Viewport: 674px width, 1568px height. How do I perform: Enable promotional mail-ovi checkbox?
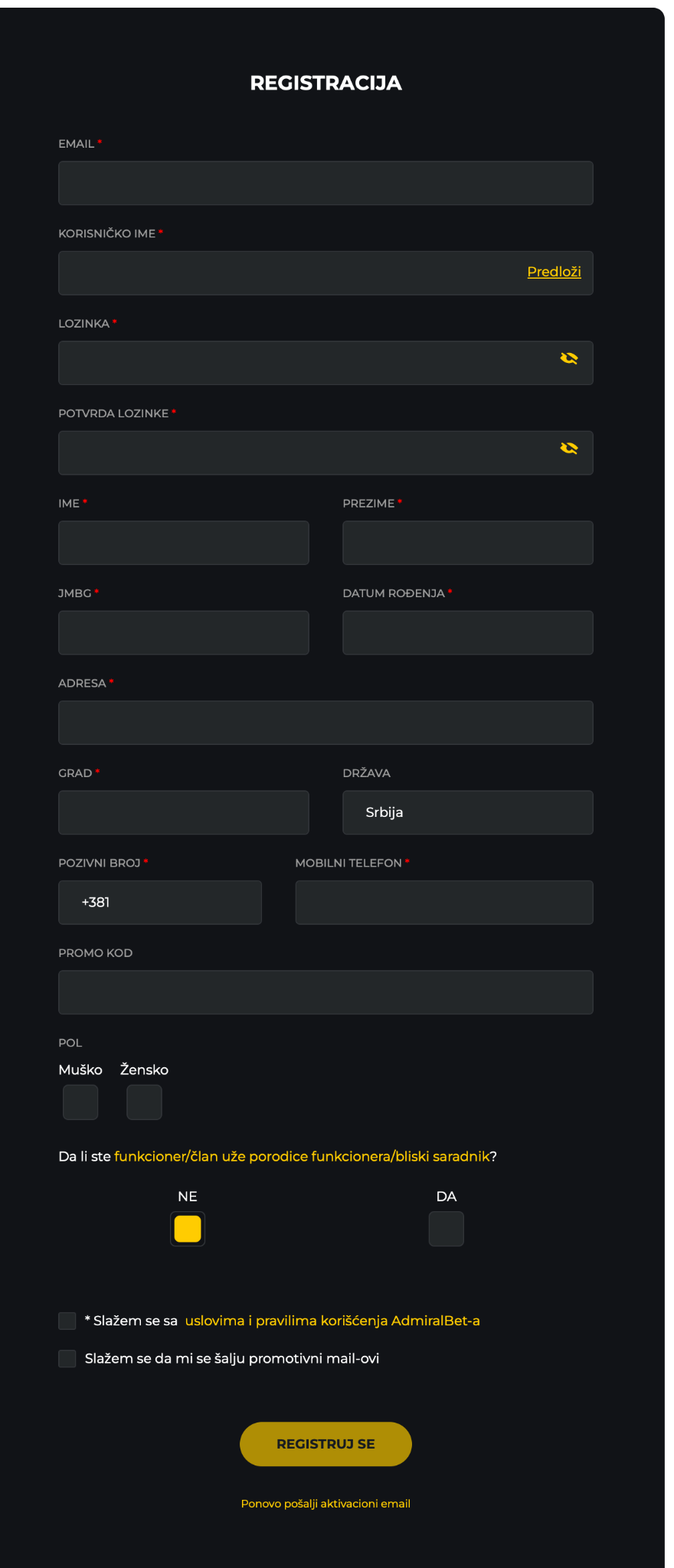(67, 1359)
